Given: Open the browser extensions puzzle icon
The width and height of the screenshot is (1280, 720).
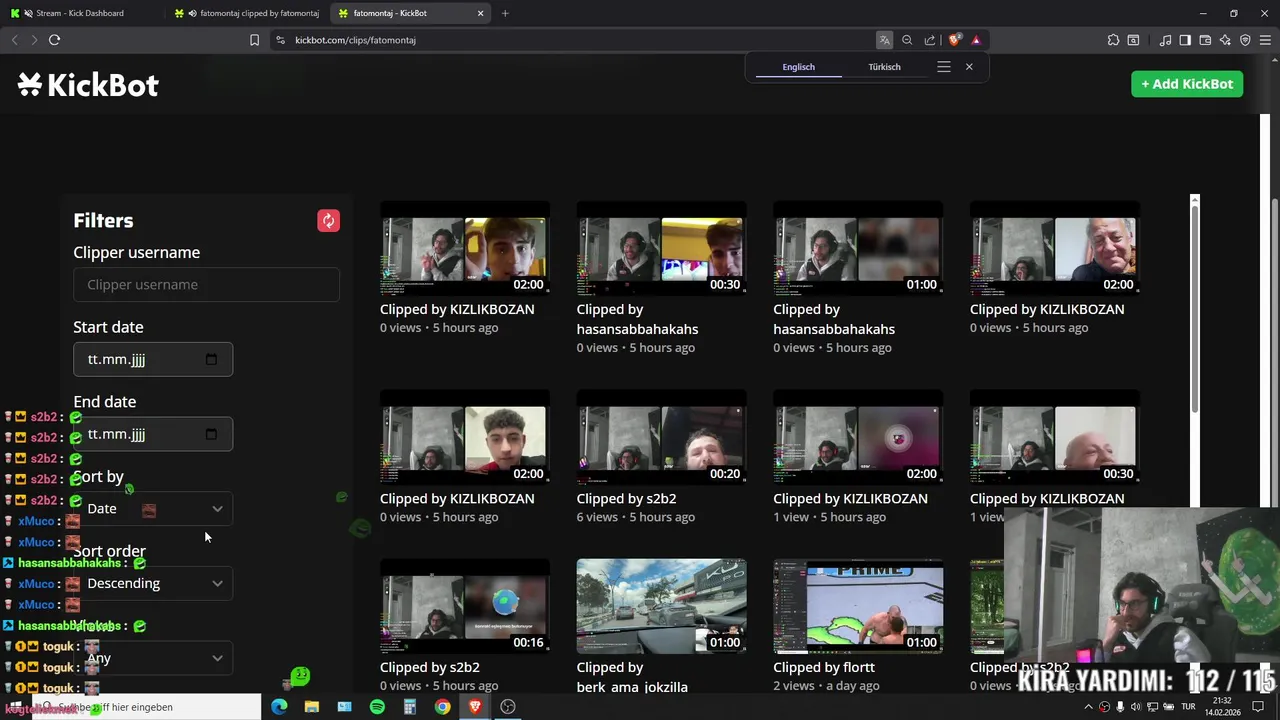Looking at the screenshot, I should [x=1113, y=40].
